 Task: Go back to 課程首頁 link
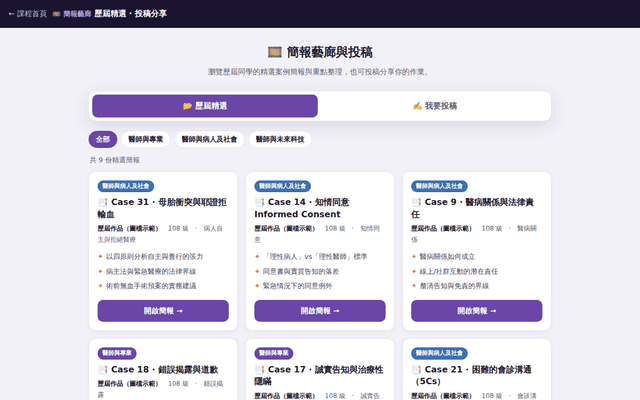click(x=28, y=14)
